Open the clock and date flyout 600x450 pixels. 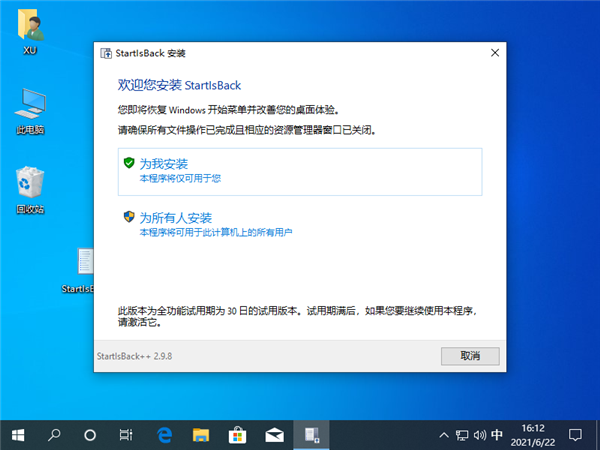click(533, 435)
